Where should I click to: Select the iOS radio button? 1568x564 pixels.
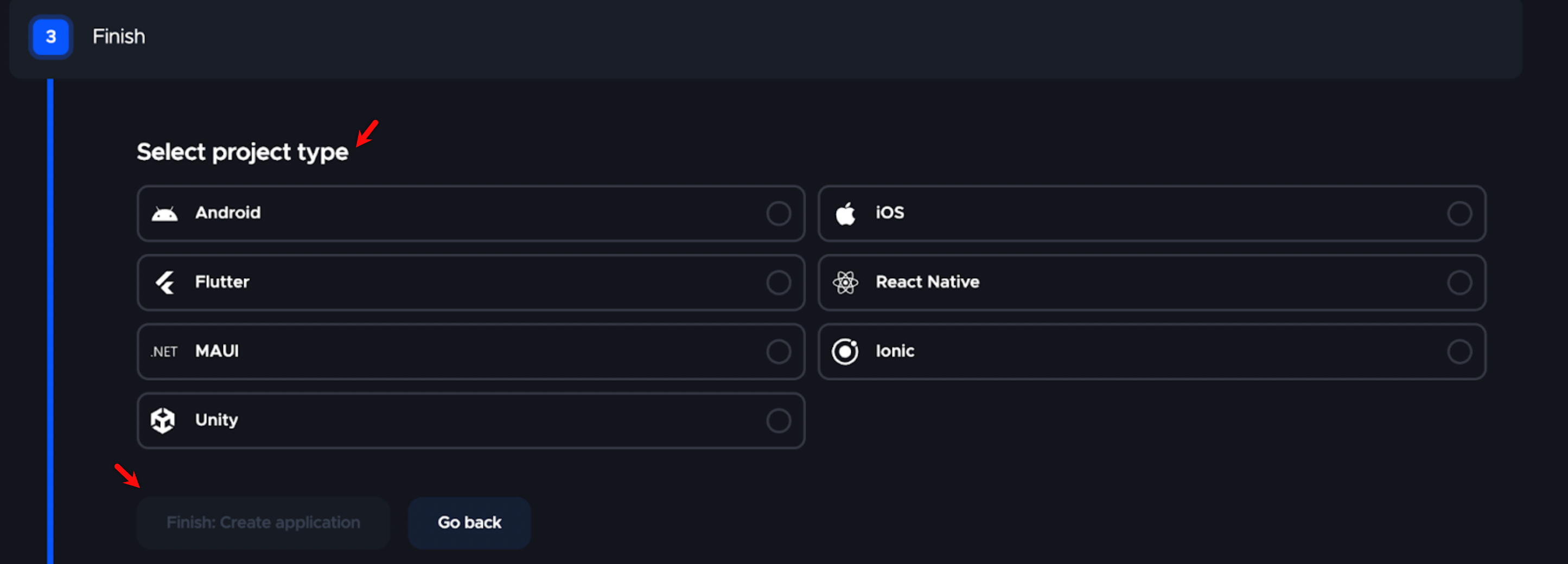click(x=1460, y=214)
